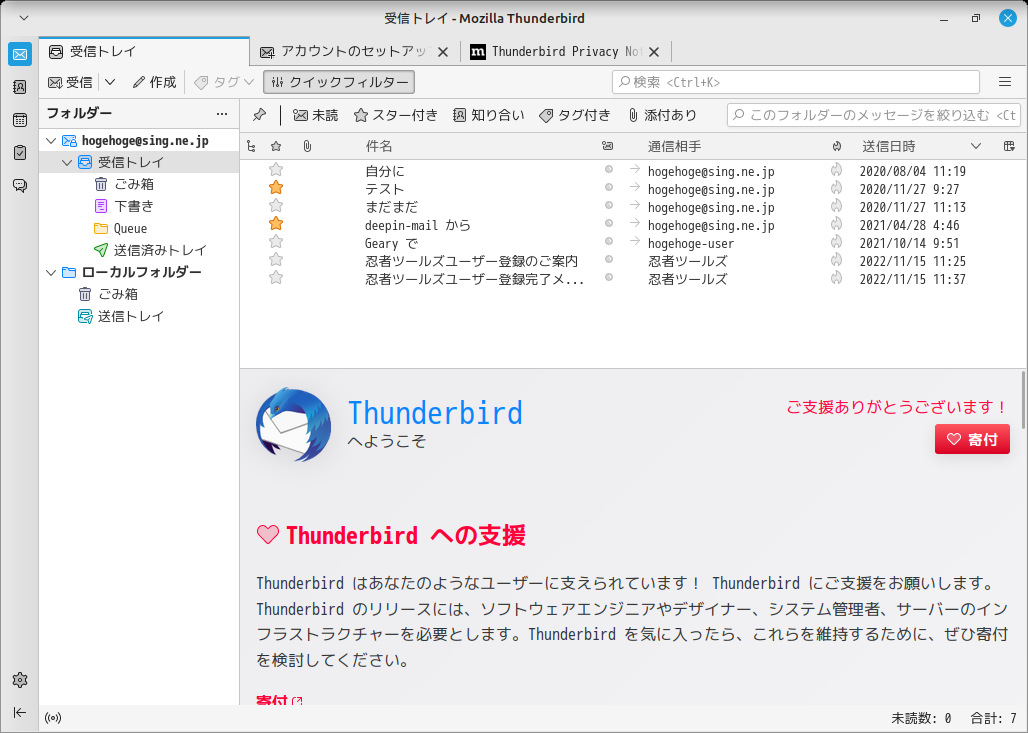Remove star from テスト message
The height and width of the screenshot is (733, 1028).
click(x=276, y=188)
